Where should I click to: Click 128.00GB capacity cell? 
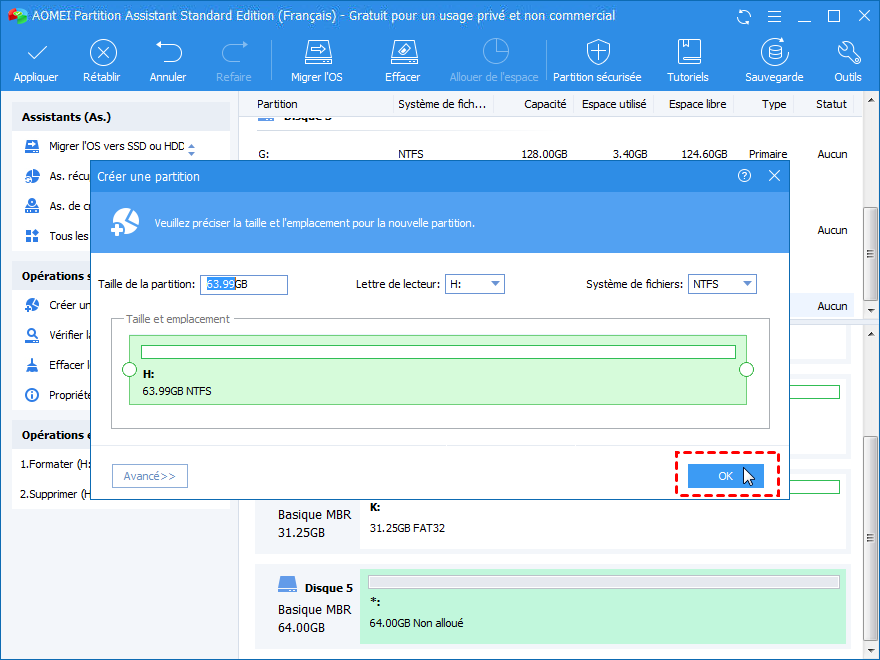(x=544, y=154)
